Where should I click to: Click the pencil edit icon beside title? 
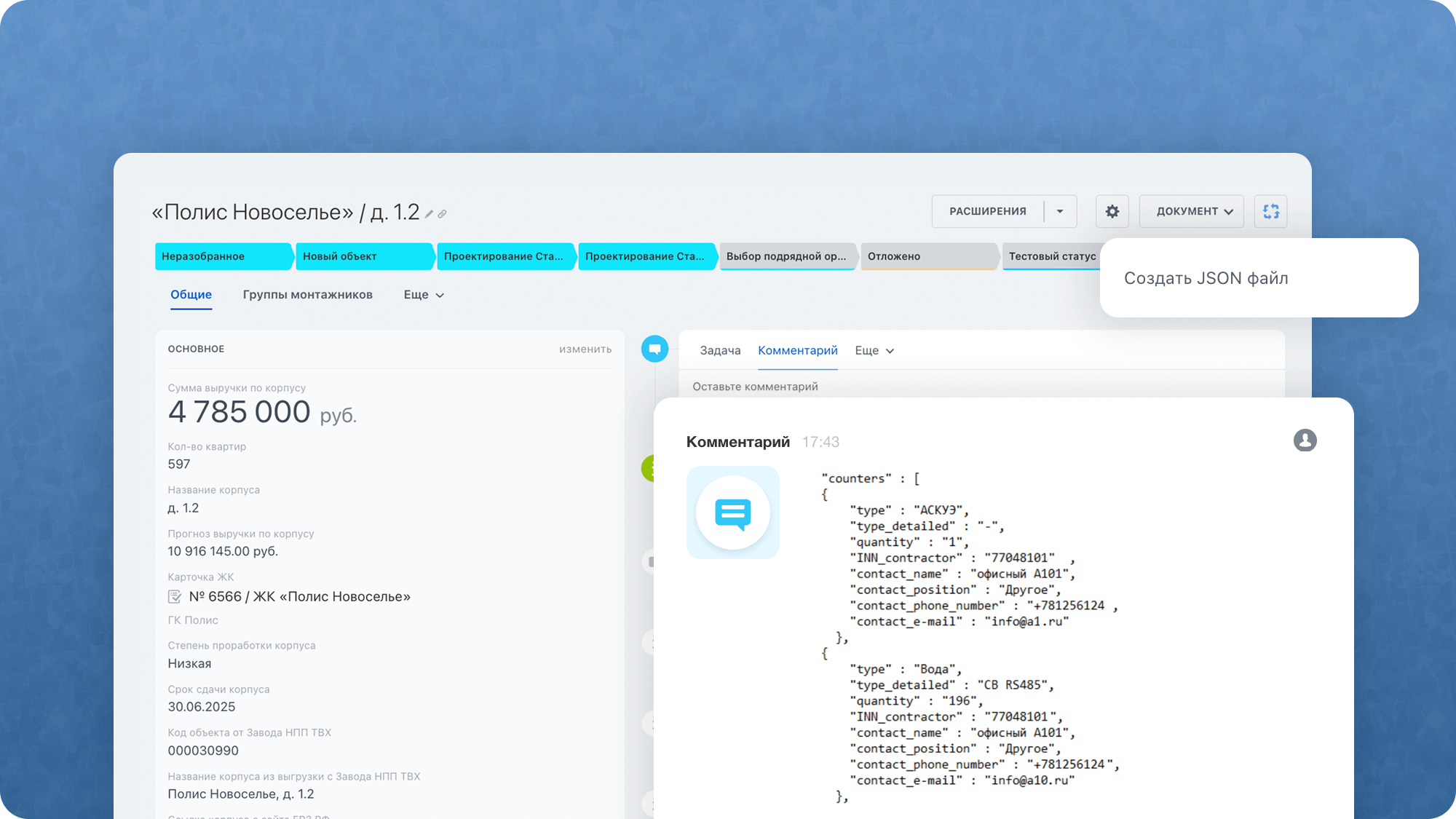(x=430, y=214)
